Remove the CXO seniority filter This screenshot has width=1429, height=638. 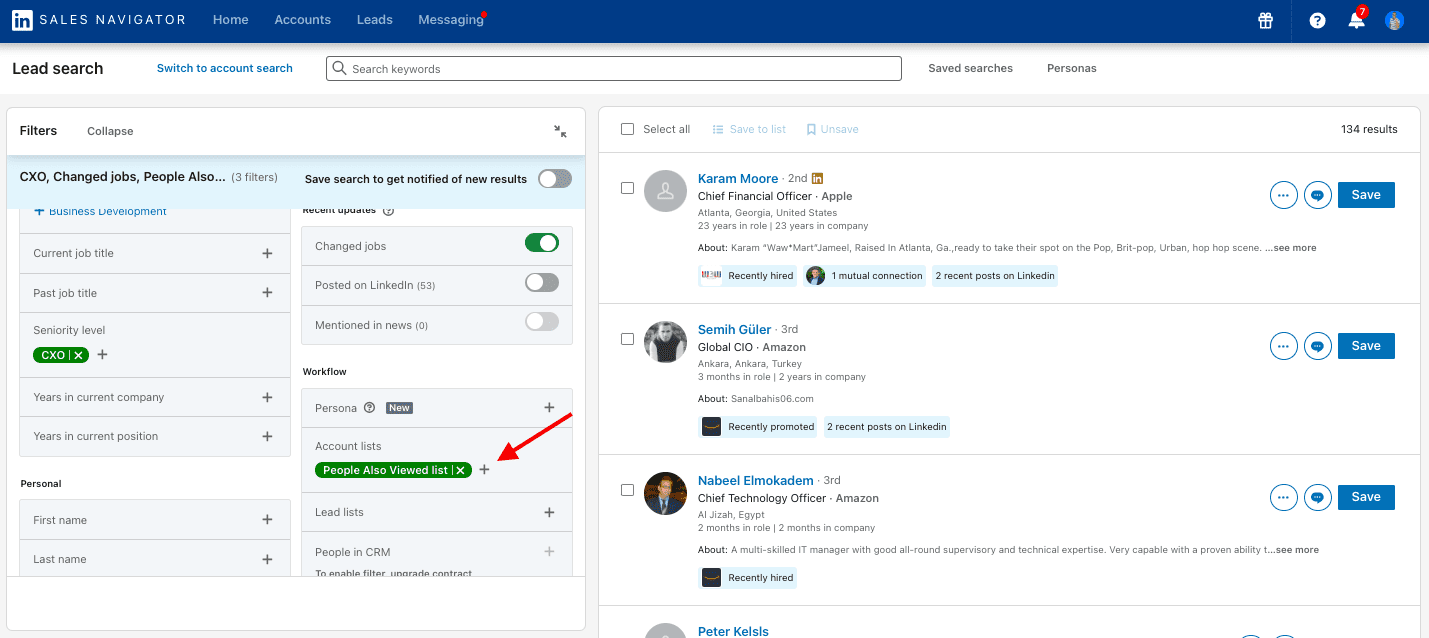78,355
